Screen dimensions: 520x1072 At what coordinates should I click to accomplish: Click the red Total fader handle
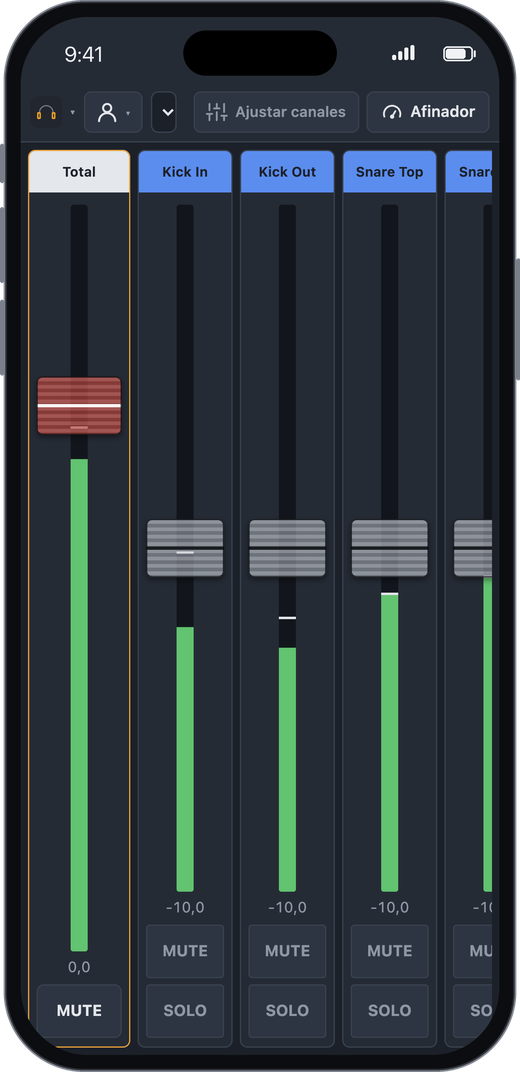click(79, 405)
